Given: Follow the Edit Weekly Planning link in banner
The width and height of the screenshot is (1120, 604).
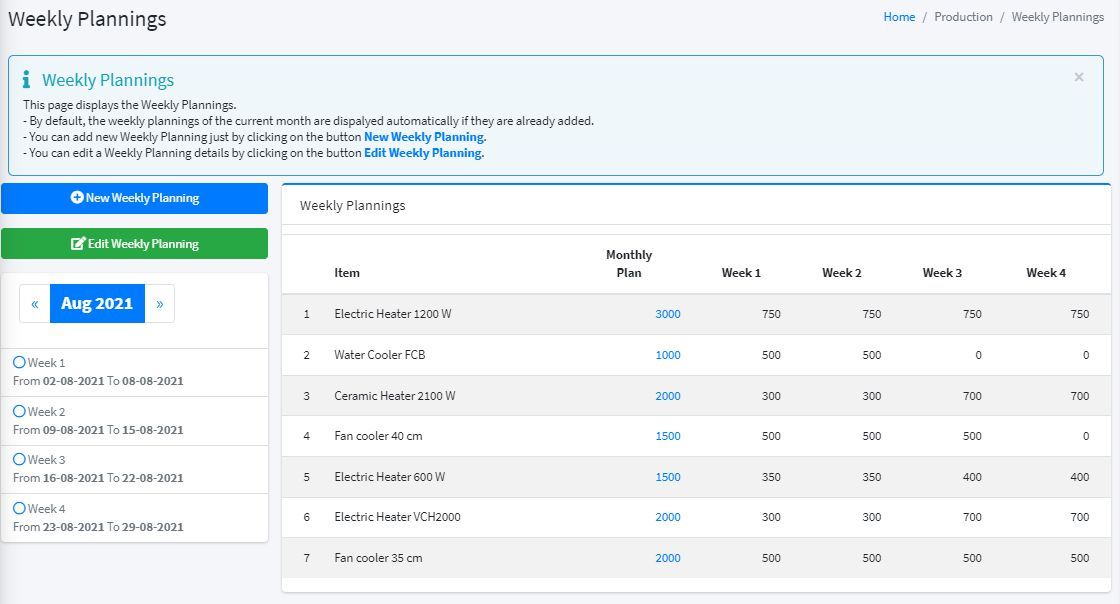Looking at the screenshot, I should click(424, 153).
